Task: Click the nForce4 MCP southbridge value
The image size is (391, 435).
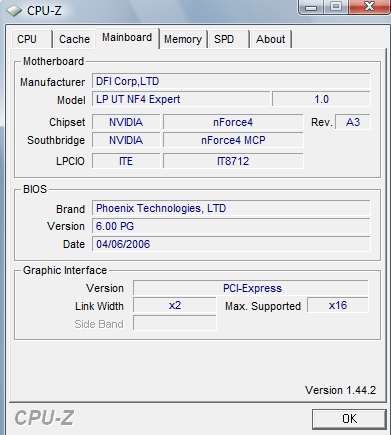Action: 233,140
